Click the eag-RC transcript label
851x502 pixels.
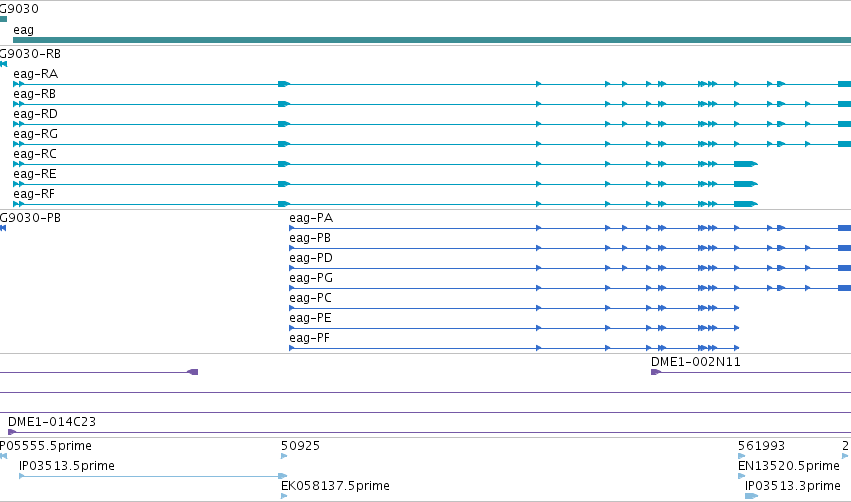[35, 154]
